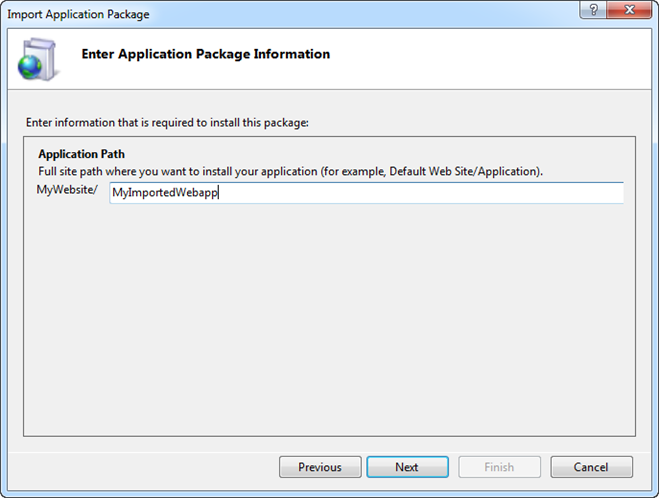Click blank white header area right of heading

pos(500,58)
